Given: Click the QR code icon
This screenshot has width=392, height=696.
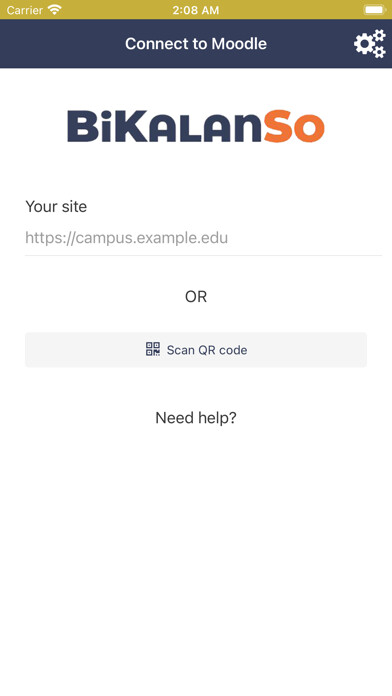Looking at the screenshot, I should [x=153, y=349].
